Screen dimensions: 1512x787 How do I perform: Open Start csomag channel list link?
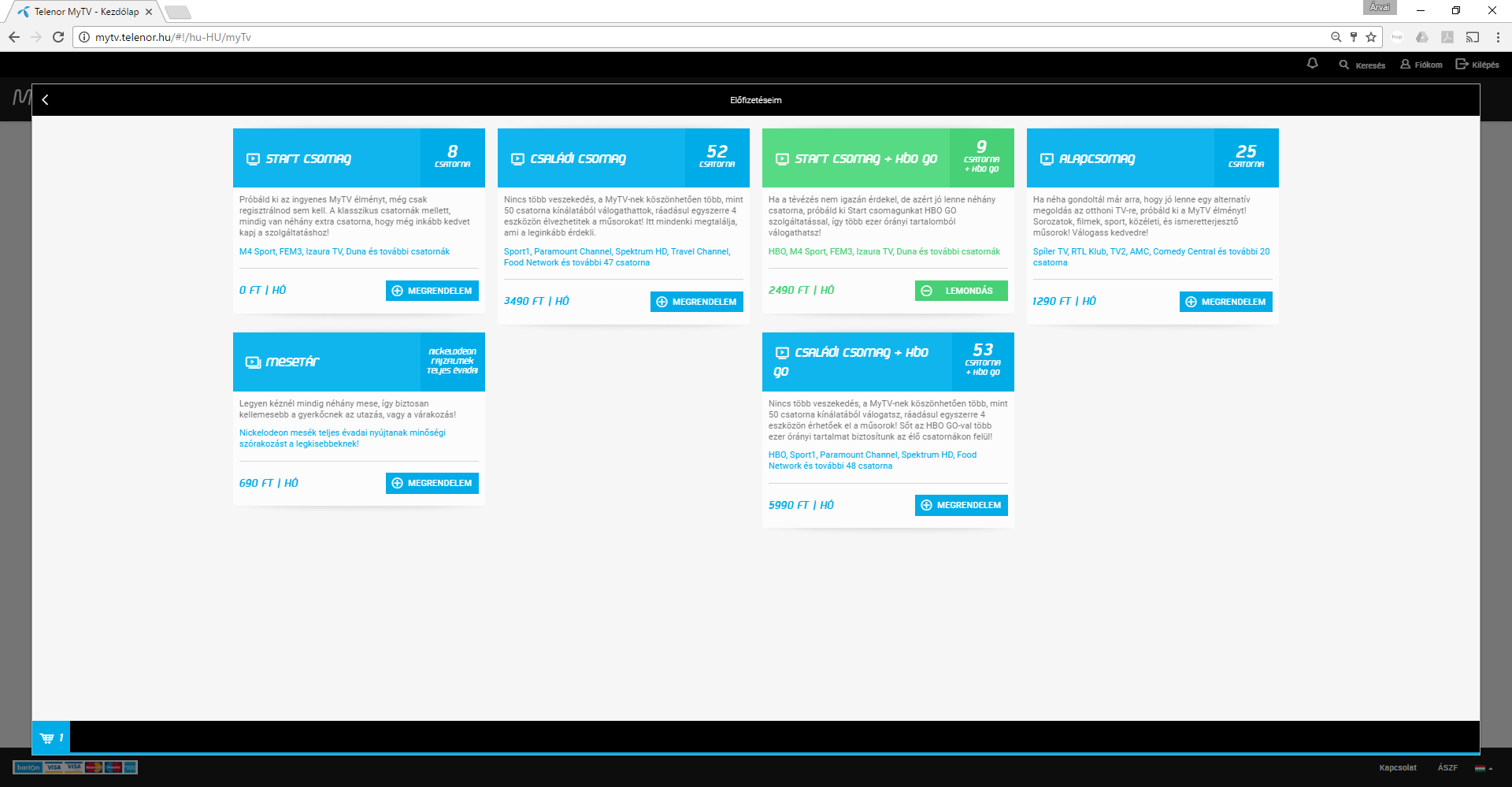(345, 252)
